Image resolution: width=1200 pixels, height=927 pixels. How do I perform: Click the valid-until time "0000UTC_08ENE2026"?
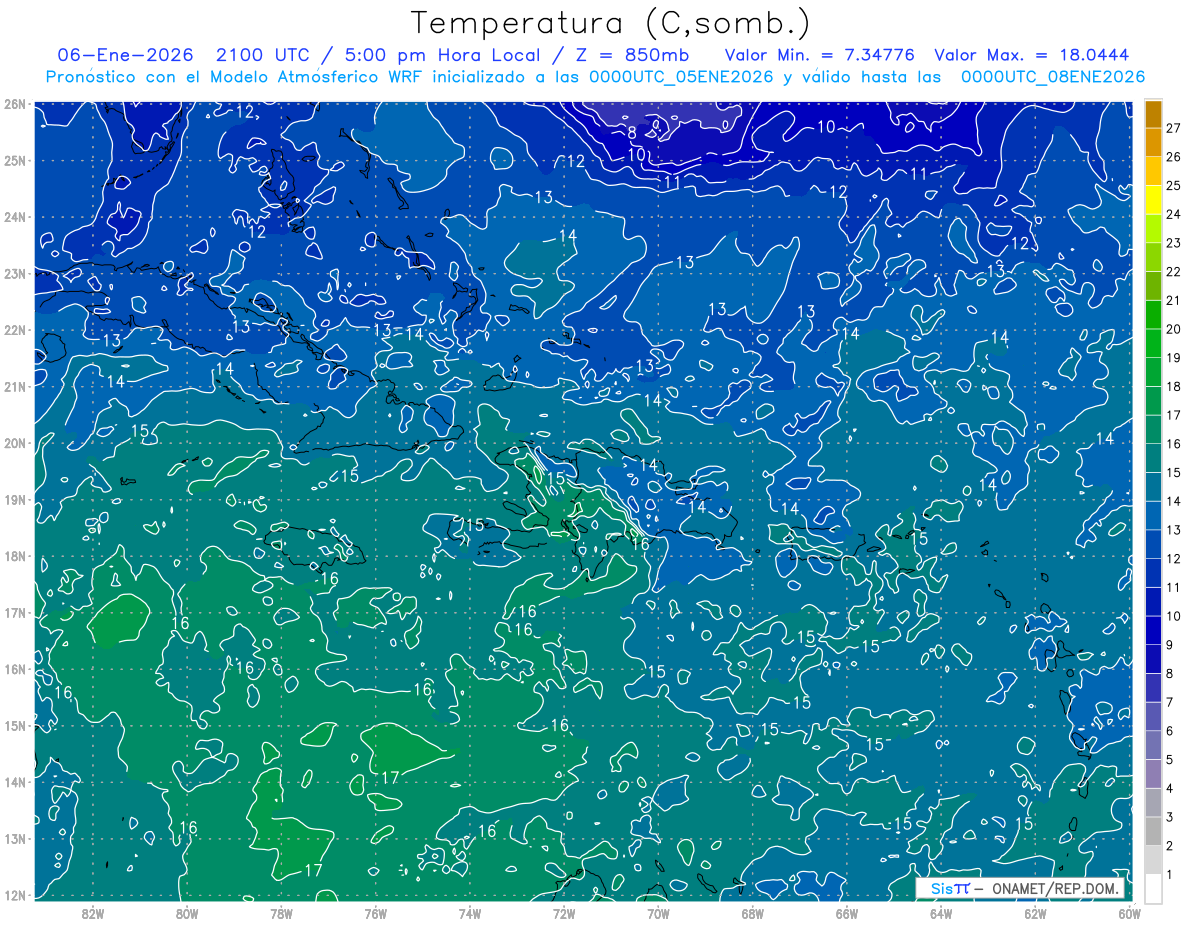coord(1052,77)
